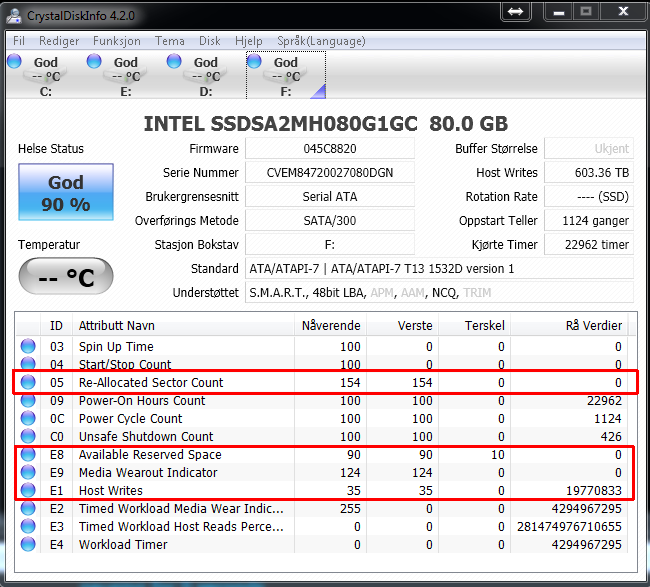650x587 pixels.
Task: Click the Nåverende column header
Action: click(330, 325)
